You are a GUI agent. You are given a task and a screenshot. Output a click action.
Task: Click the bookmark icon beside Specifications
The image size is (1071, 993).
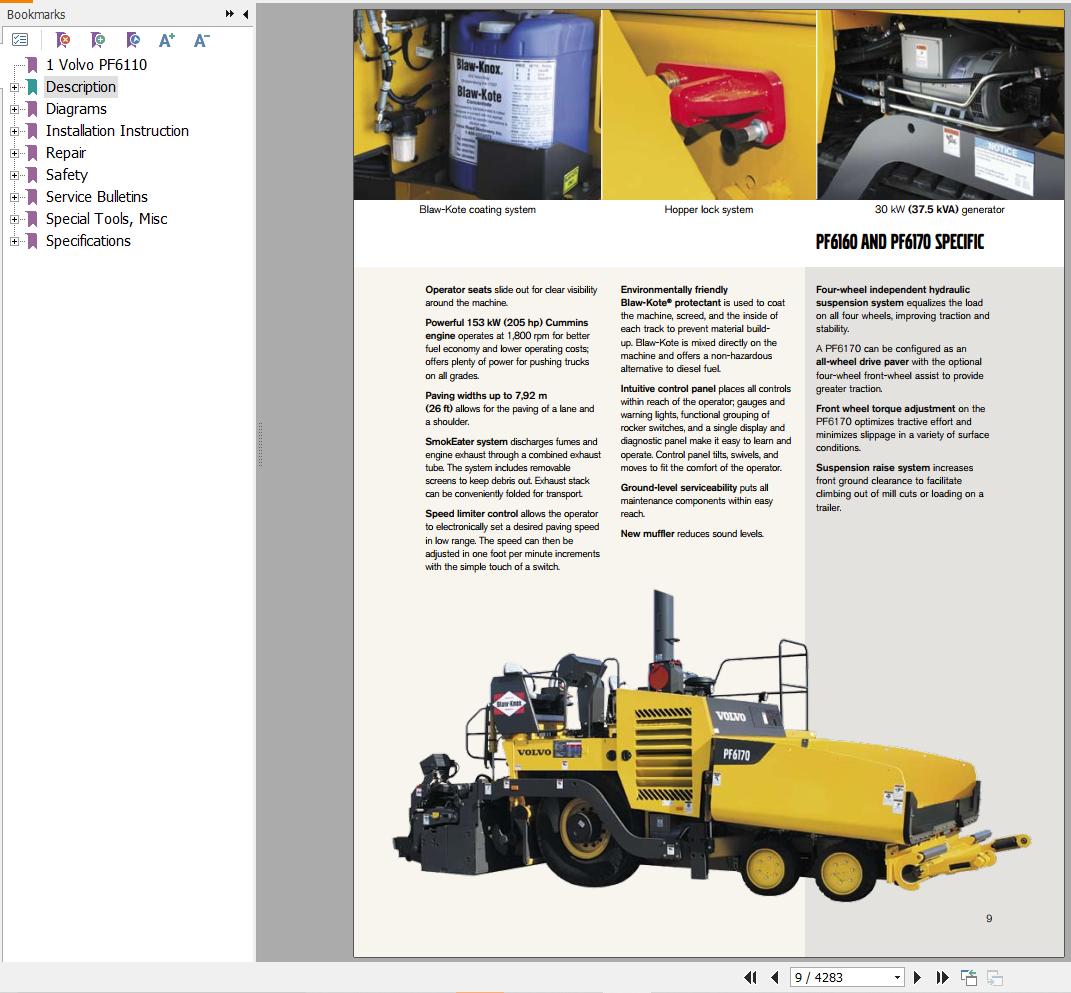32,241
